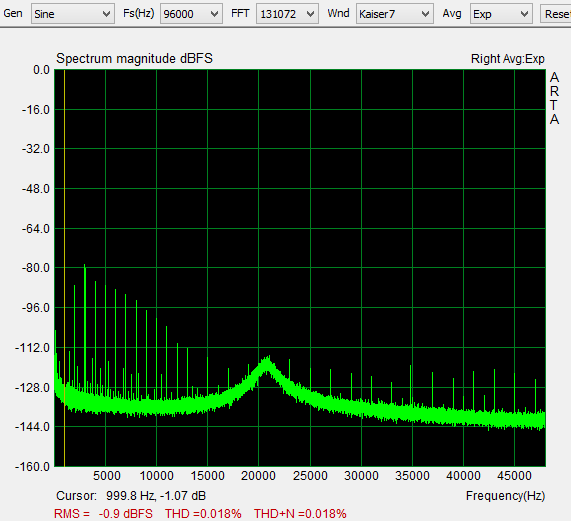Open the Avg averaging dropdown showing Exp
571x521 pixels.
501,14
